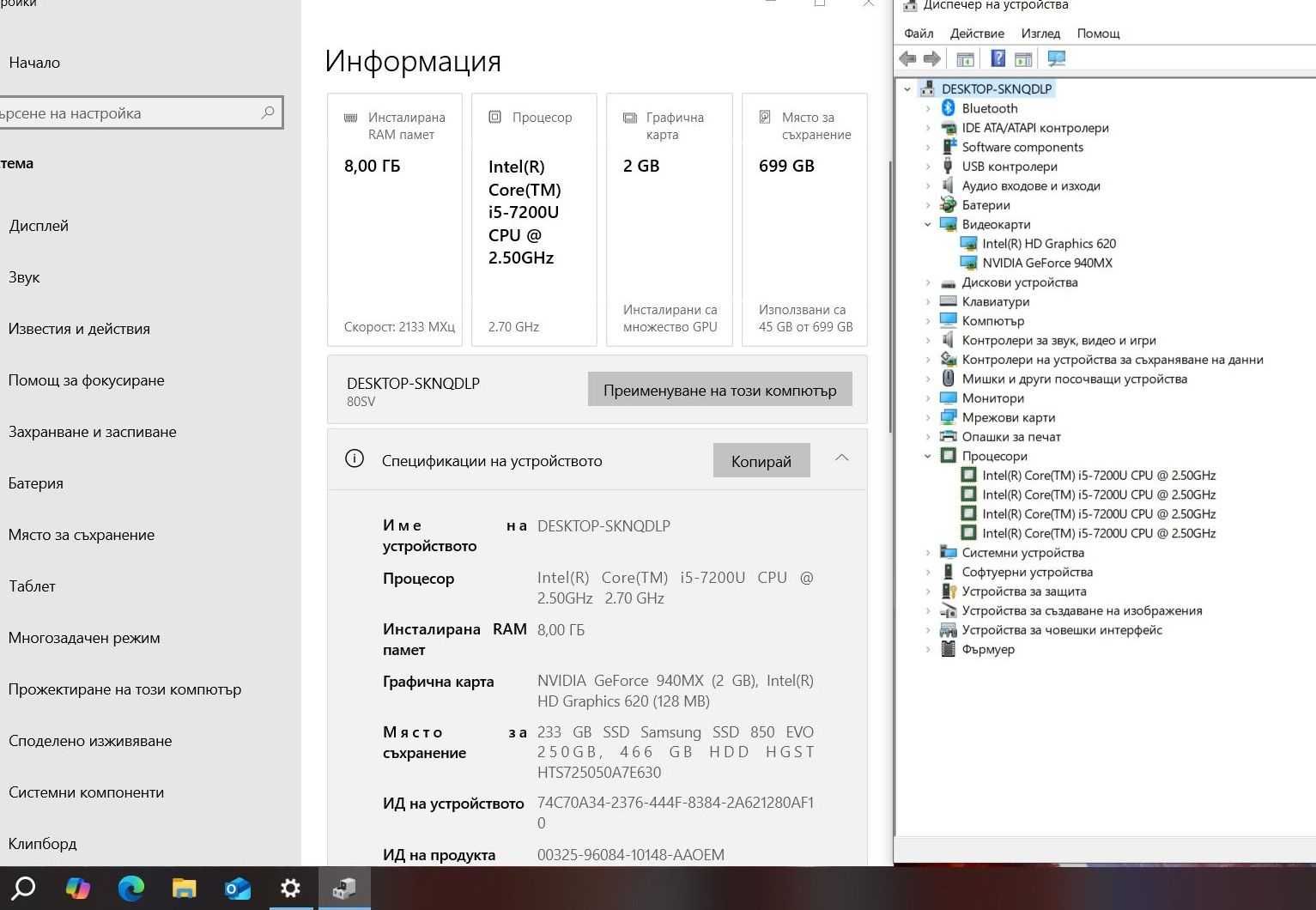
Task: Expand the Устройства за защита category
Action: (928, 591)
